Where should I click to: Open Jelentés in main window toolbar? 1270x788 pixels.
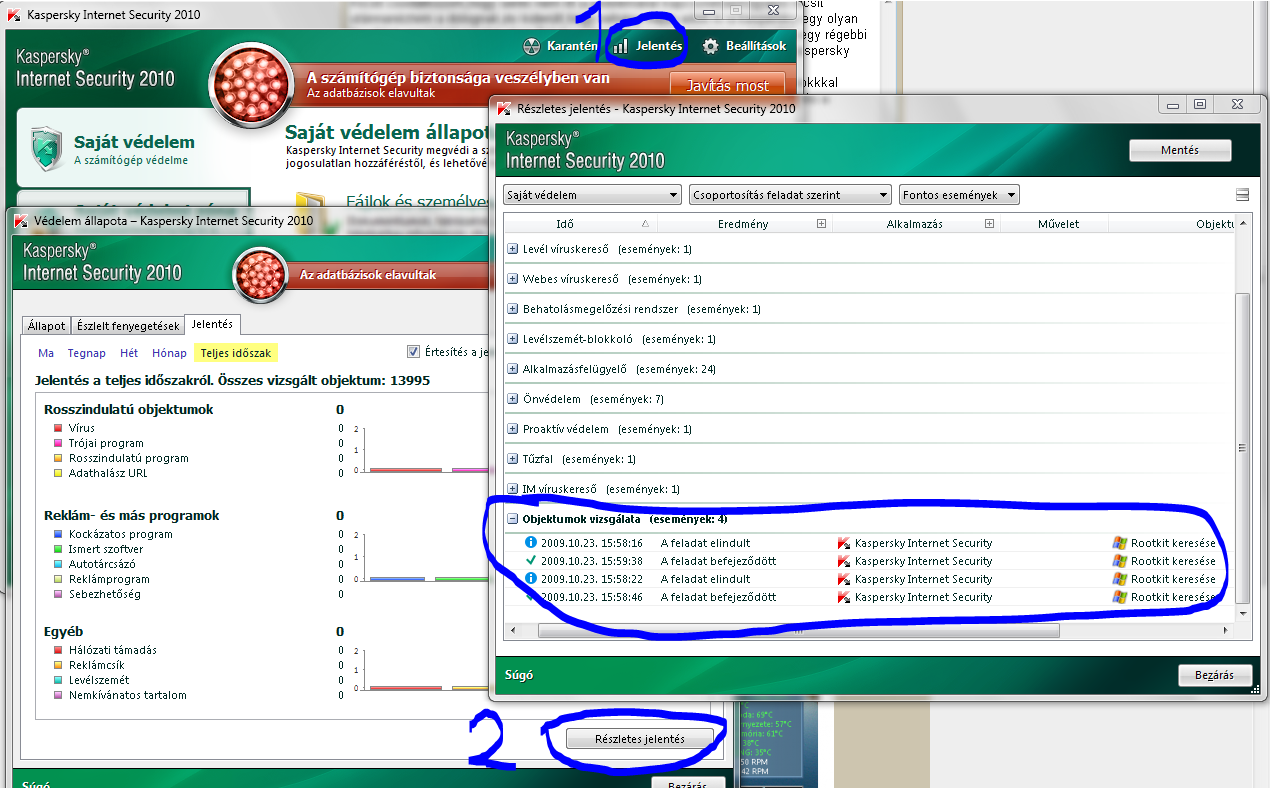click(x=648, y=46)
